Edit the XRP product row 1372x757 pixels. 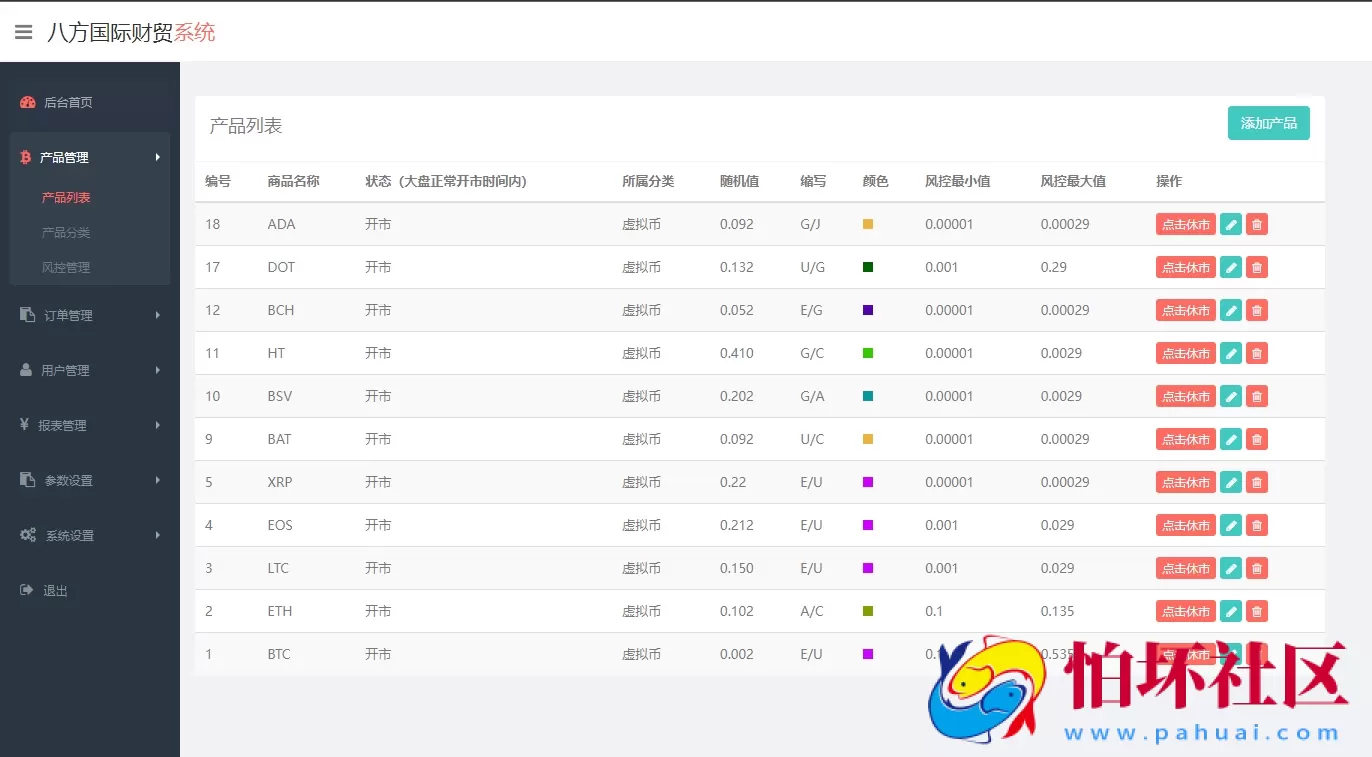click(1231, 482)
